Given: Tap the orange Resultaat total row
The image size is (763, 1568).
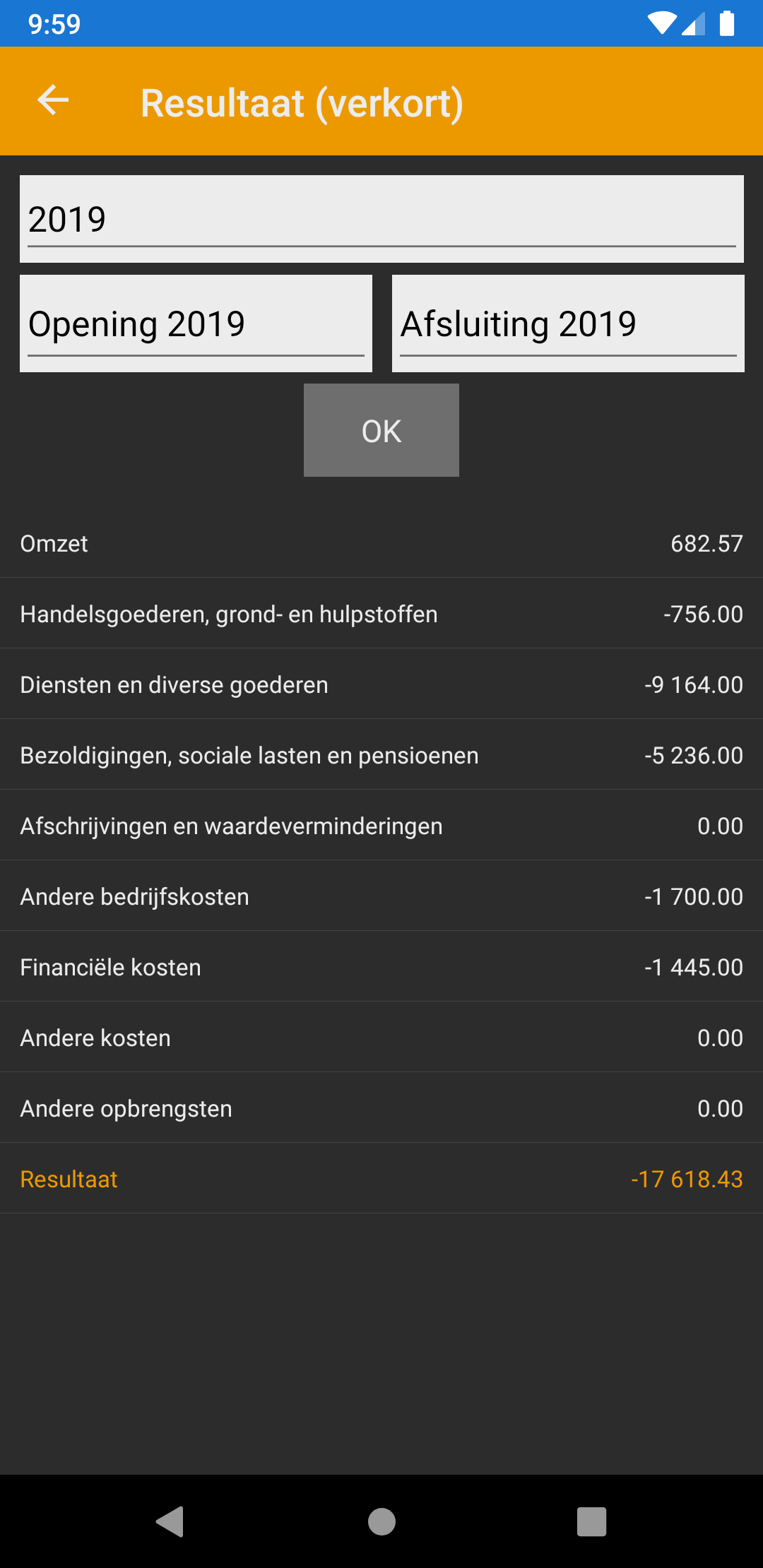Looking at the screenshot, I should tap(381, 1179).
